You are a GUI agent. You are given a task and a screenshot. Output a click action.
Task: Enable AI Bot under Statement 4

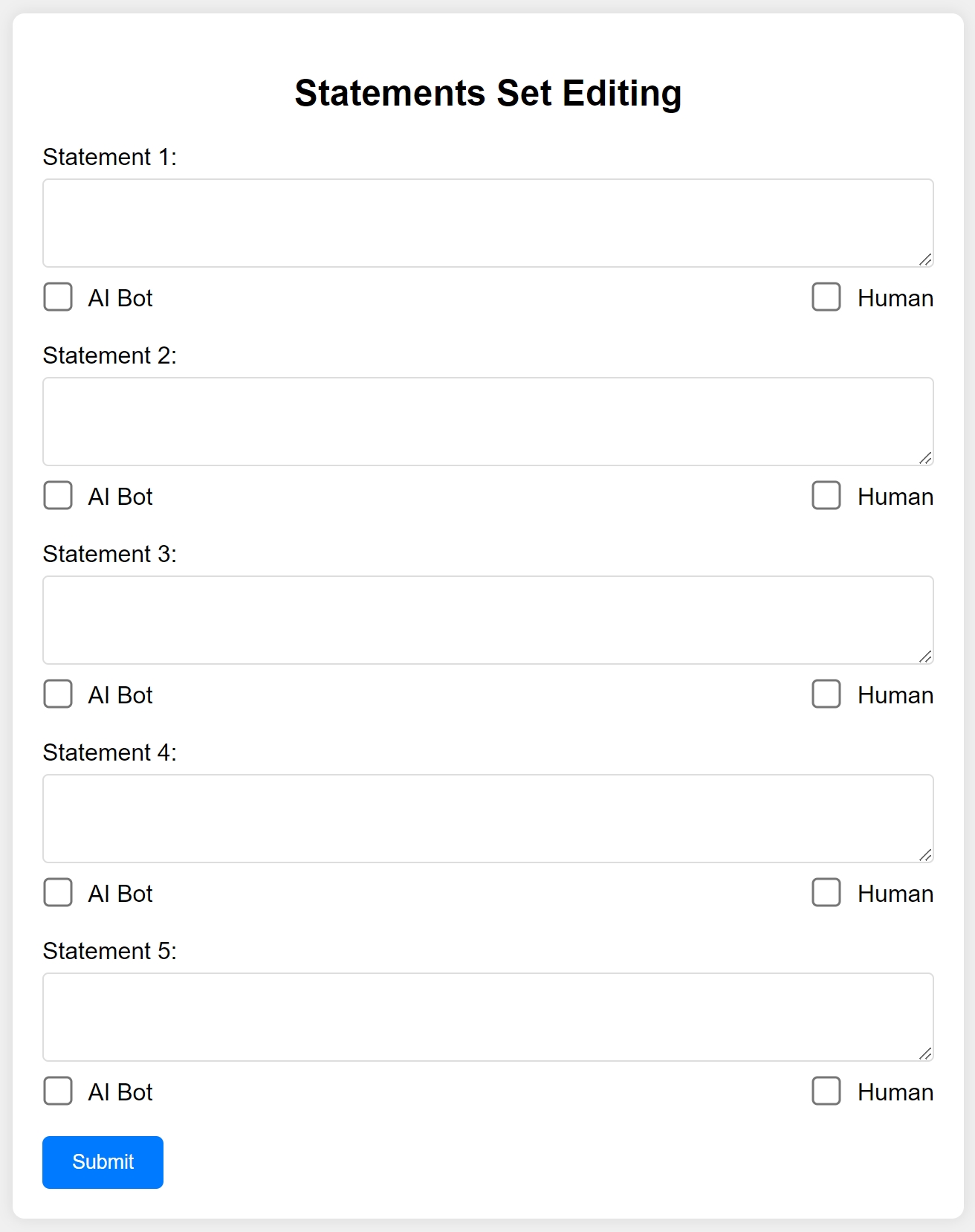(x=57, y=894)
